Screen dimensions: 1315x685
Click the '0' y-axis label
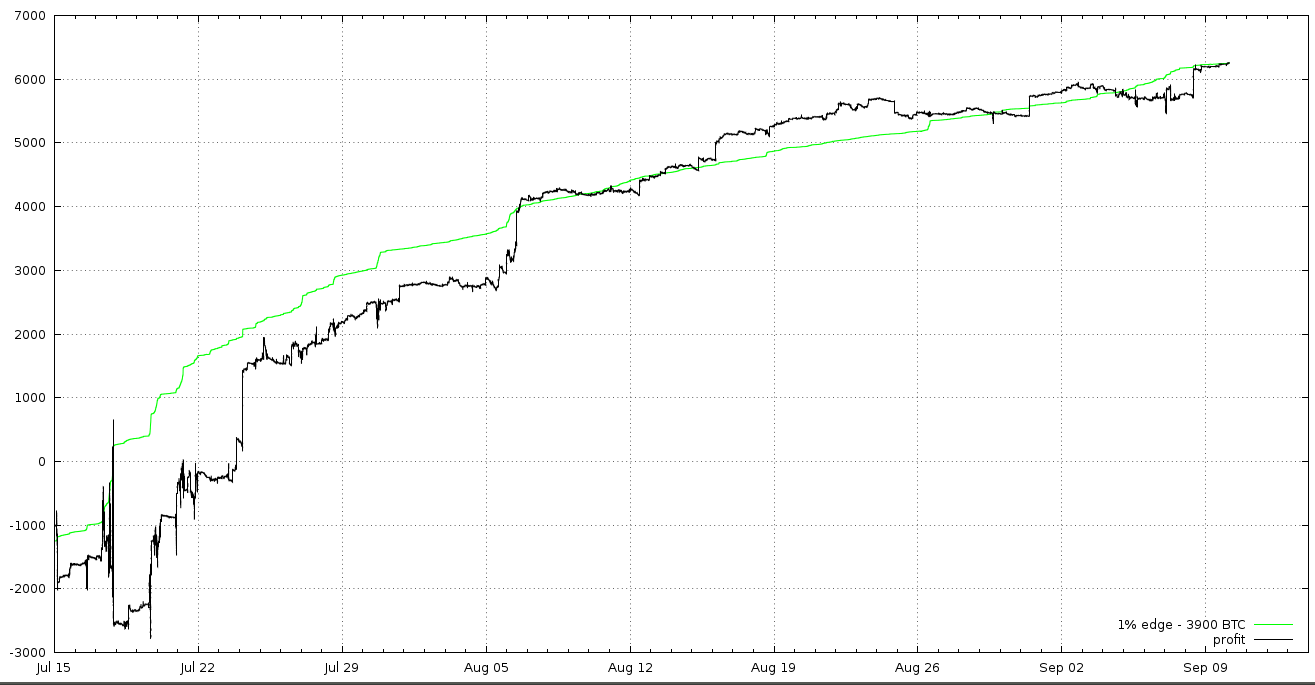(42, 462)
